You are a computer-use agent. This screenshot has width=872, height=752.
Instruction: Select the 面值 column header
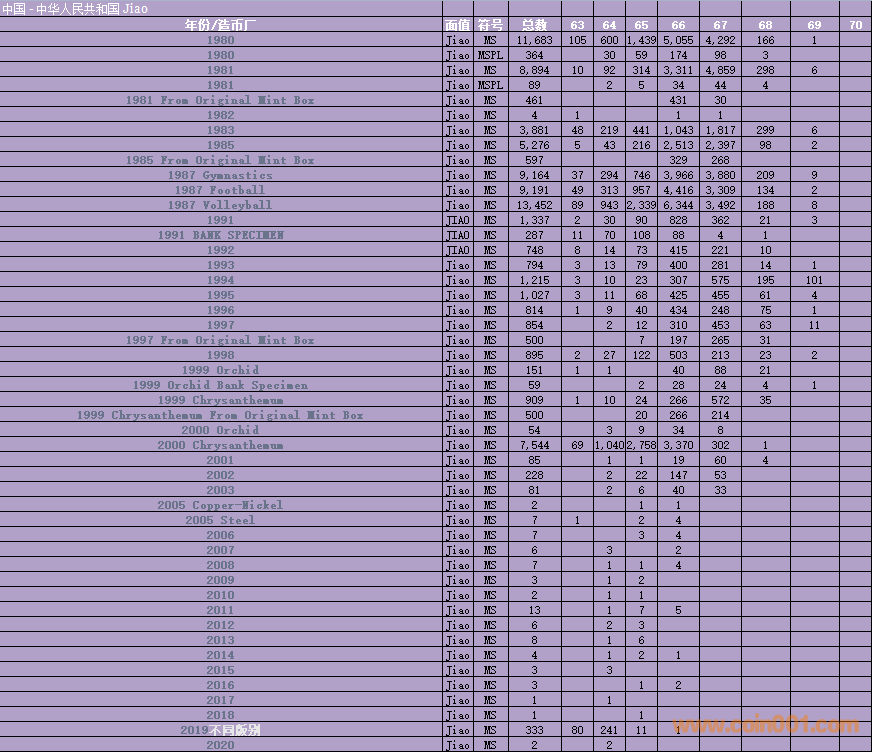[457, 24]
